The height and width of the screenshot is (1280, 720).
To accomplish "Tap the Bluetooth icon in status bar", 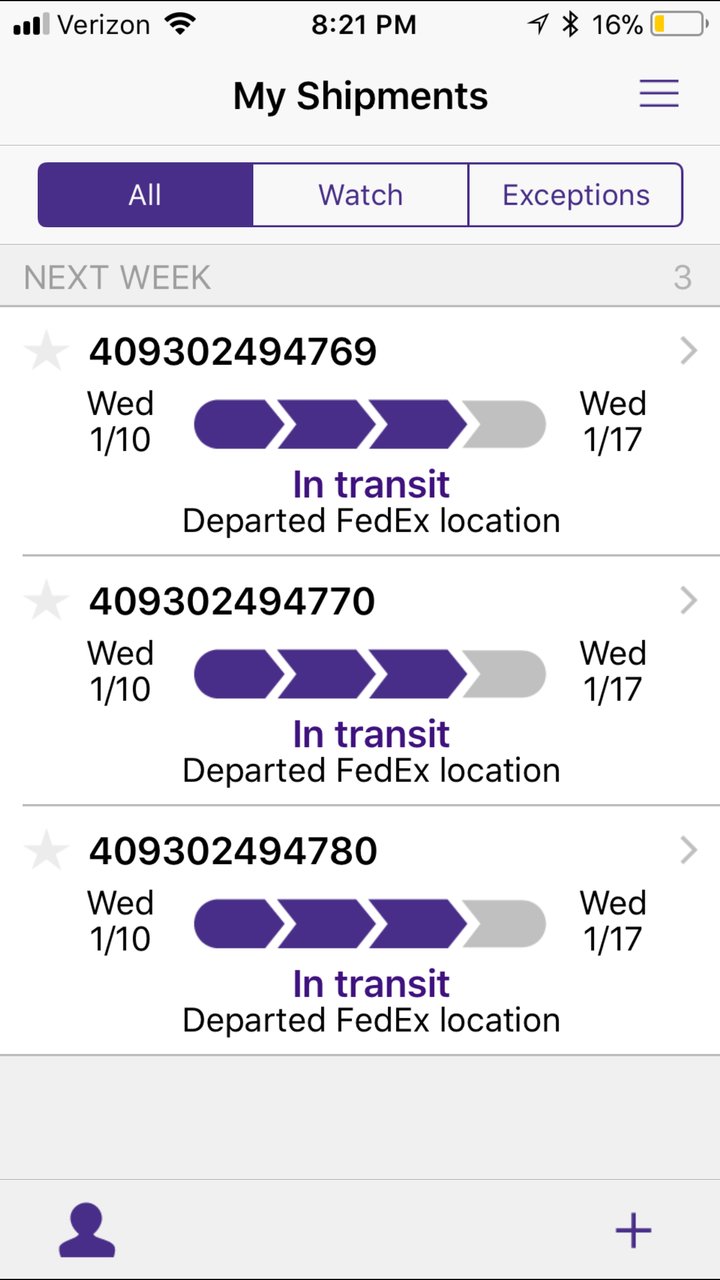I will [570, 25].
